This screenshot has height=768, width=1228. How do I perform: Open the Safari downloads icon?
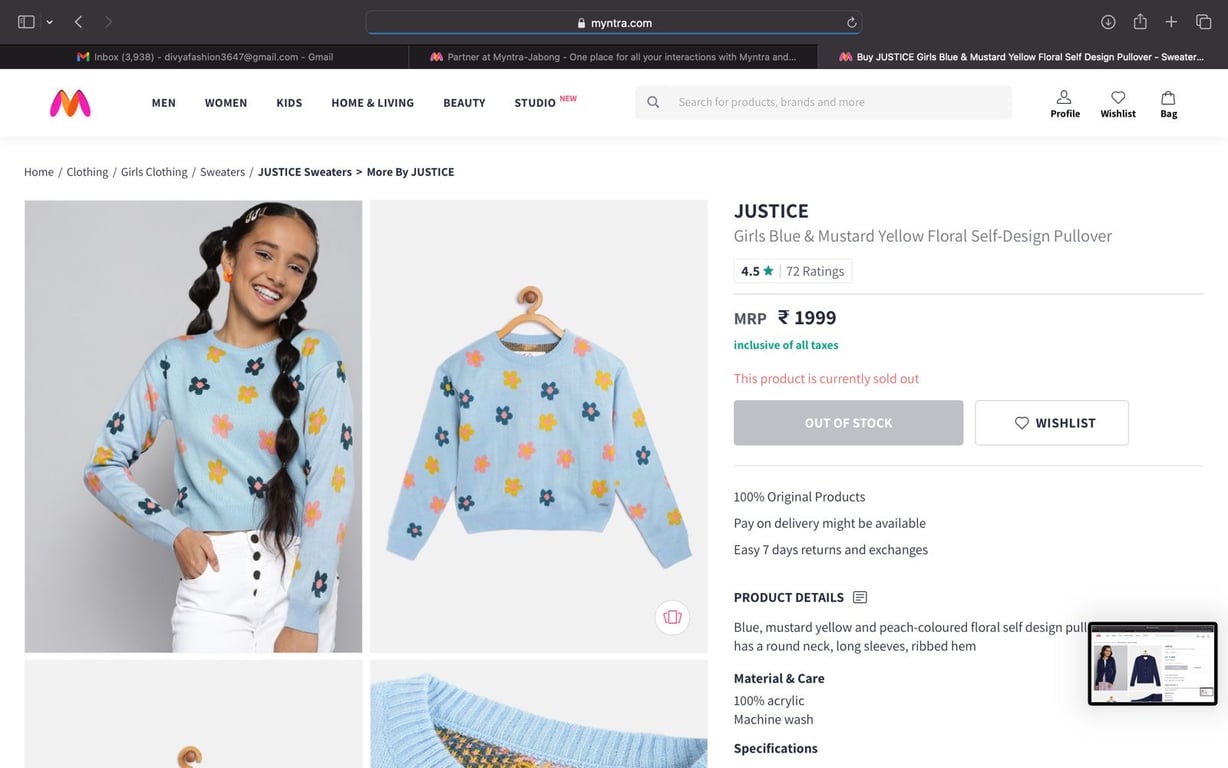(x=1108, y=22)
